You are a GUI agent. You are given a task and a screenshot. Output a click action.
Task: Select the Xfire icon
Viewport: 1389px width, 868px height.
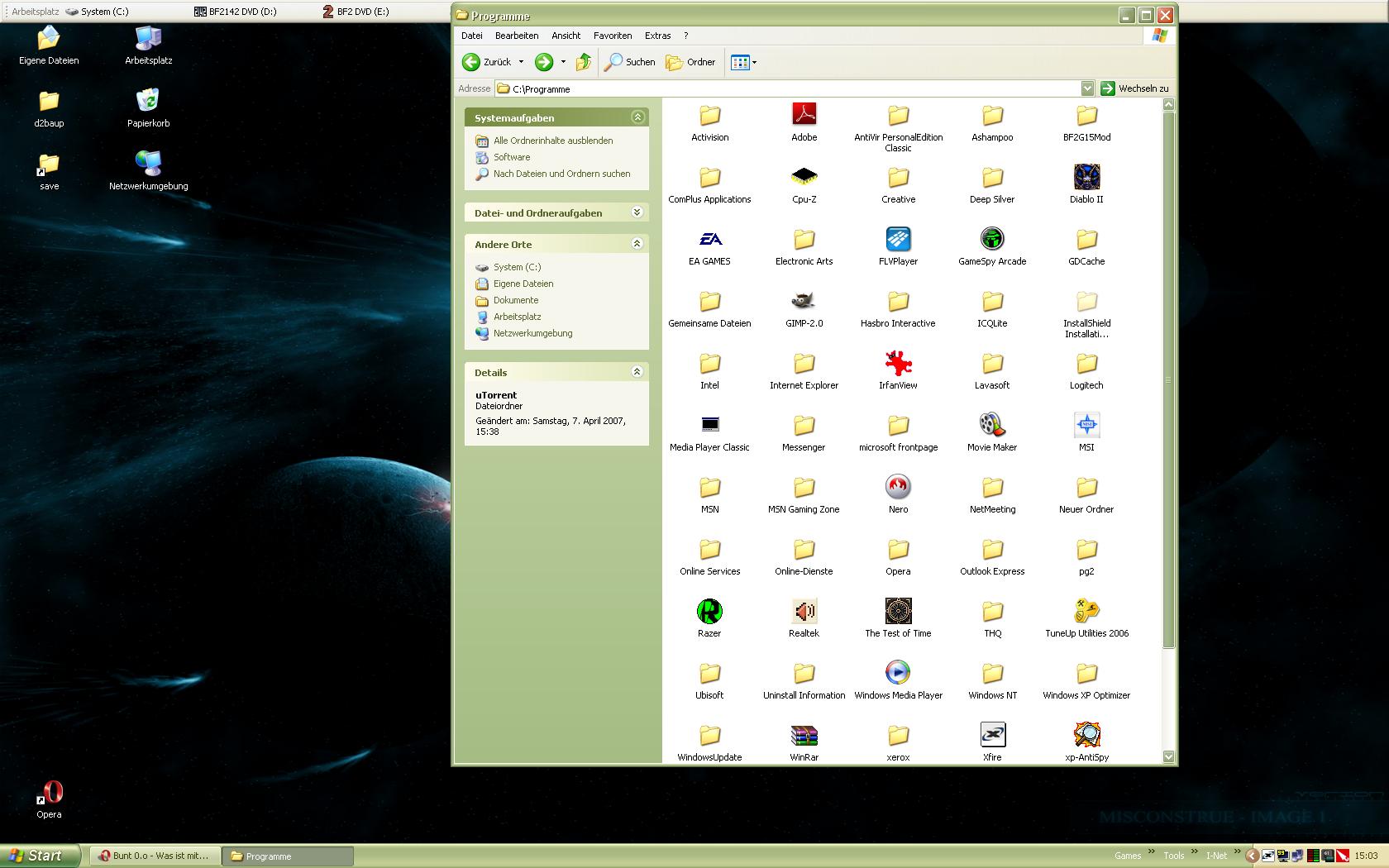[x=992, y=735]
